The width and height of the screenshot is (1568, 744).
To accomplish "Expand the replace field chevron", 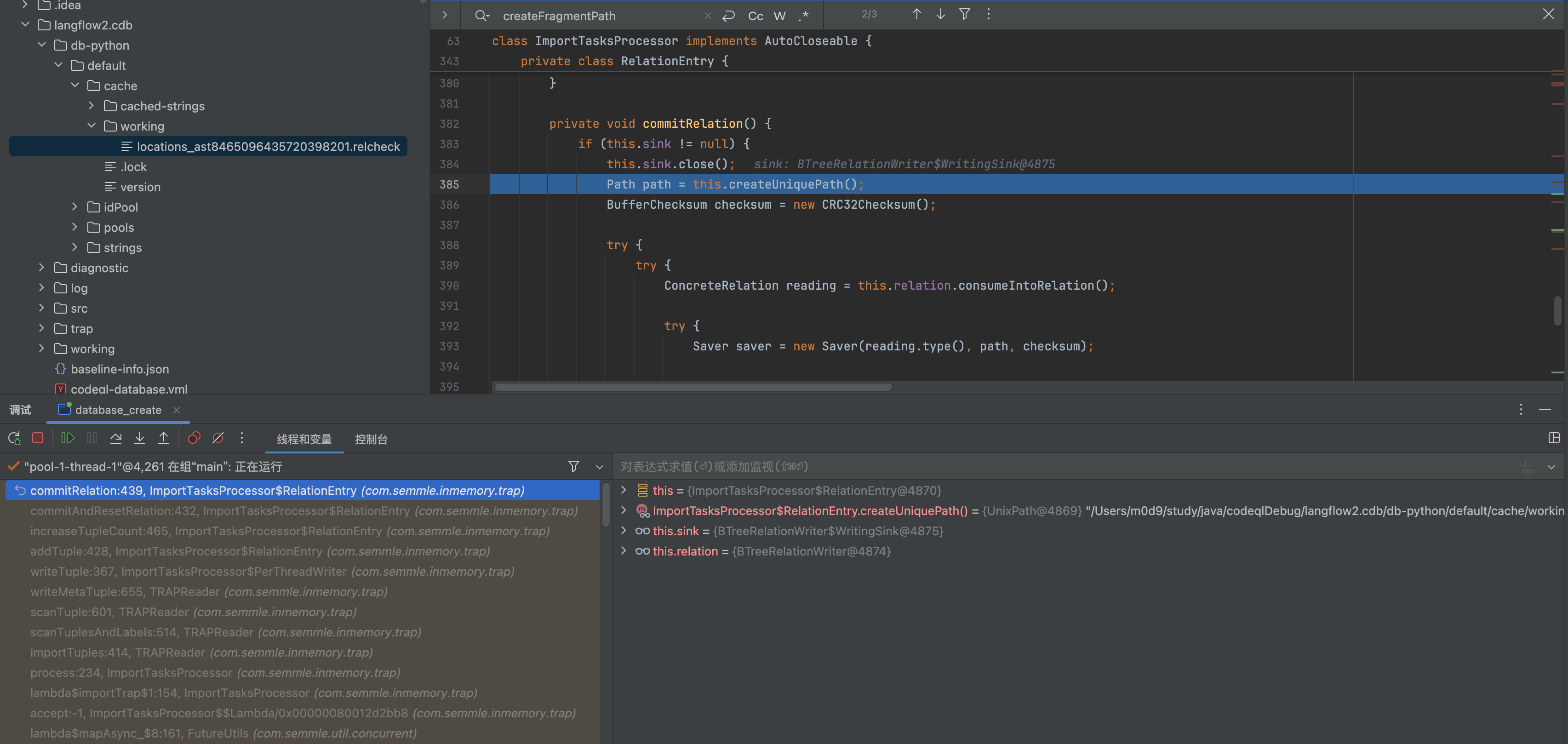I will click(445, 15).
